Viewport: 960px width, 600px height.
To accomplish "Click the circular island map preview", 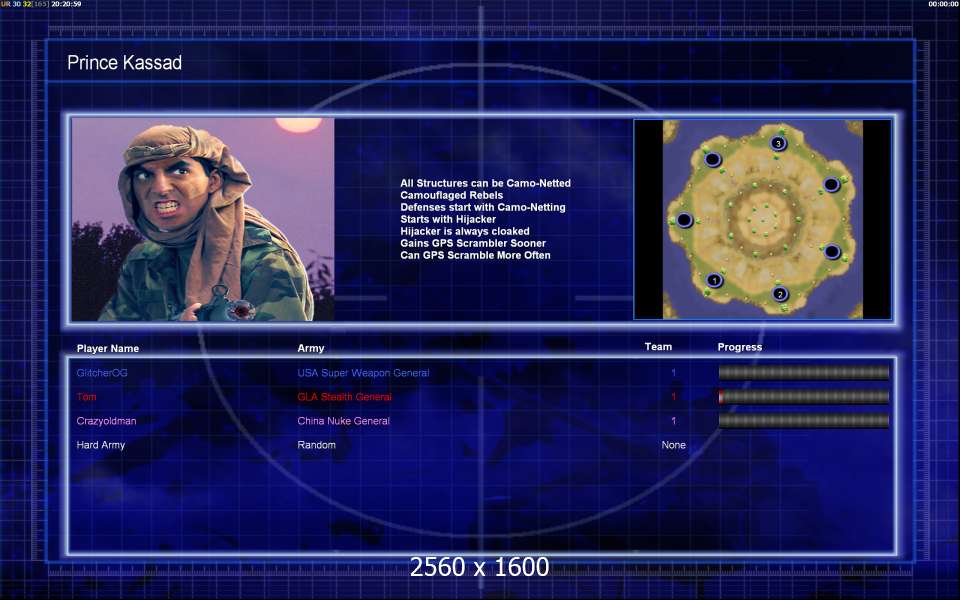I will (762, 219).
